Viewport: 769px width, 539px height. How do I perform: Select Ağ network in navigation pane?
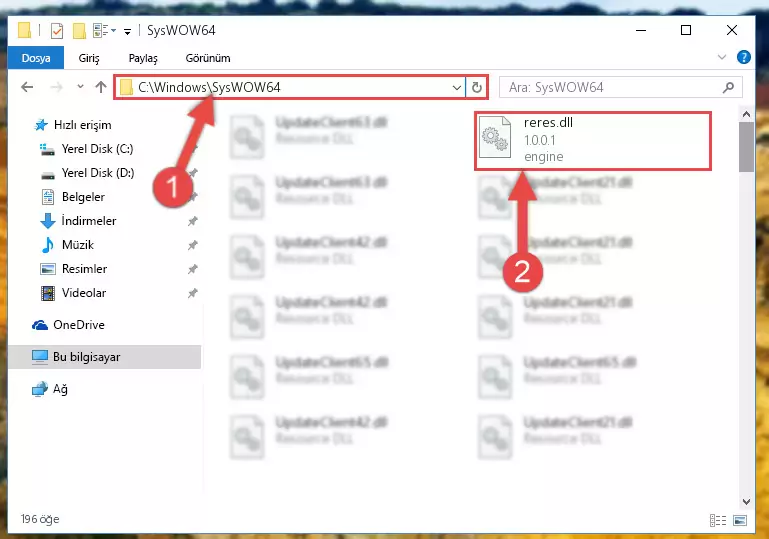pos(50,389)
